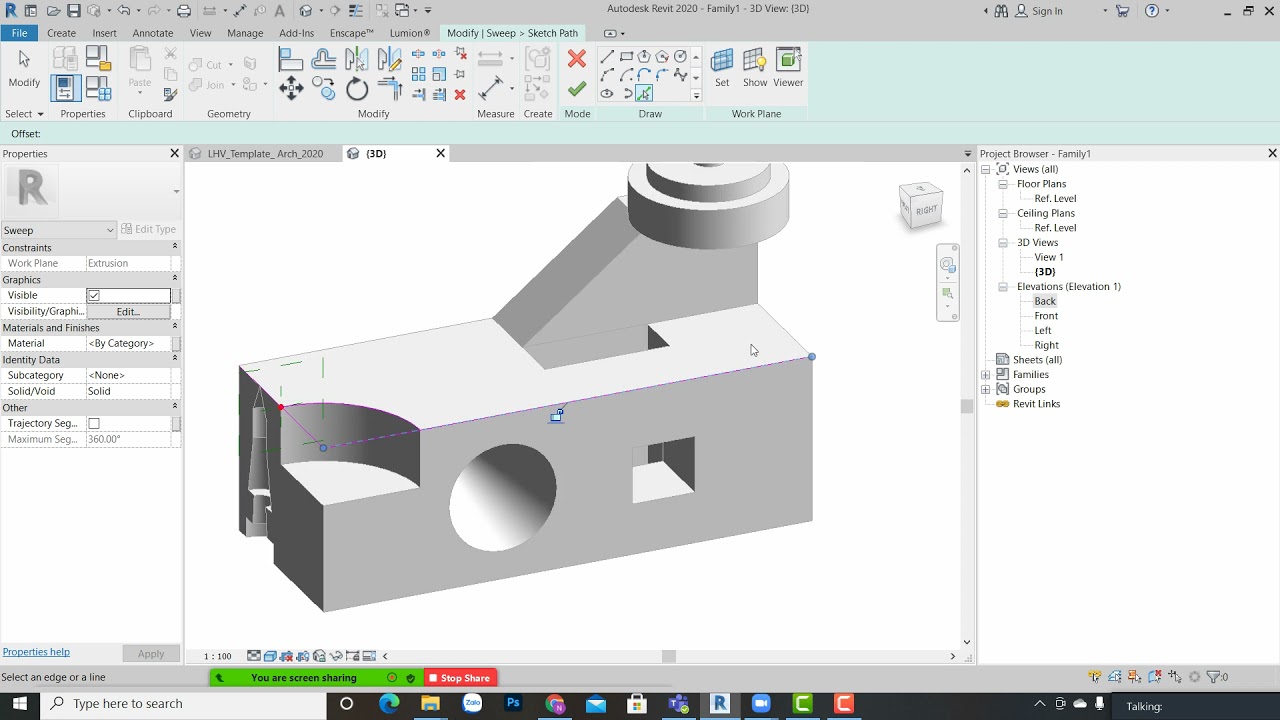Select the Rectangle draw tool
Image resolution: width=1280 pixels, height=720 pixels.
pyautogui.click(x=626, y=57)
